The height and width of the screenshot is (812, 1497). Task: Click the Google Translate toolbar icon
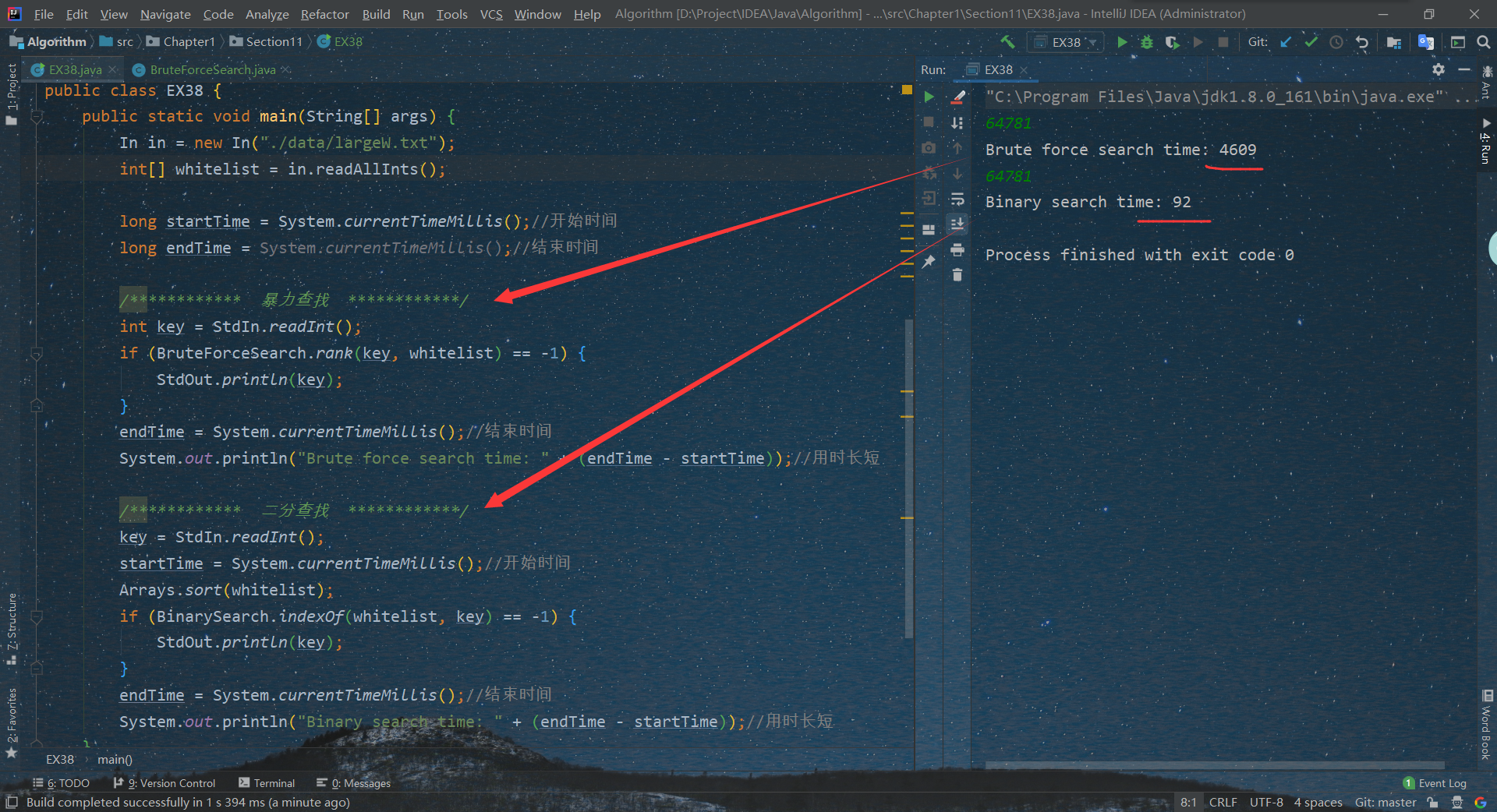coord(1426,42)
